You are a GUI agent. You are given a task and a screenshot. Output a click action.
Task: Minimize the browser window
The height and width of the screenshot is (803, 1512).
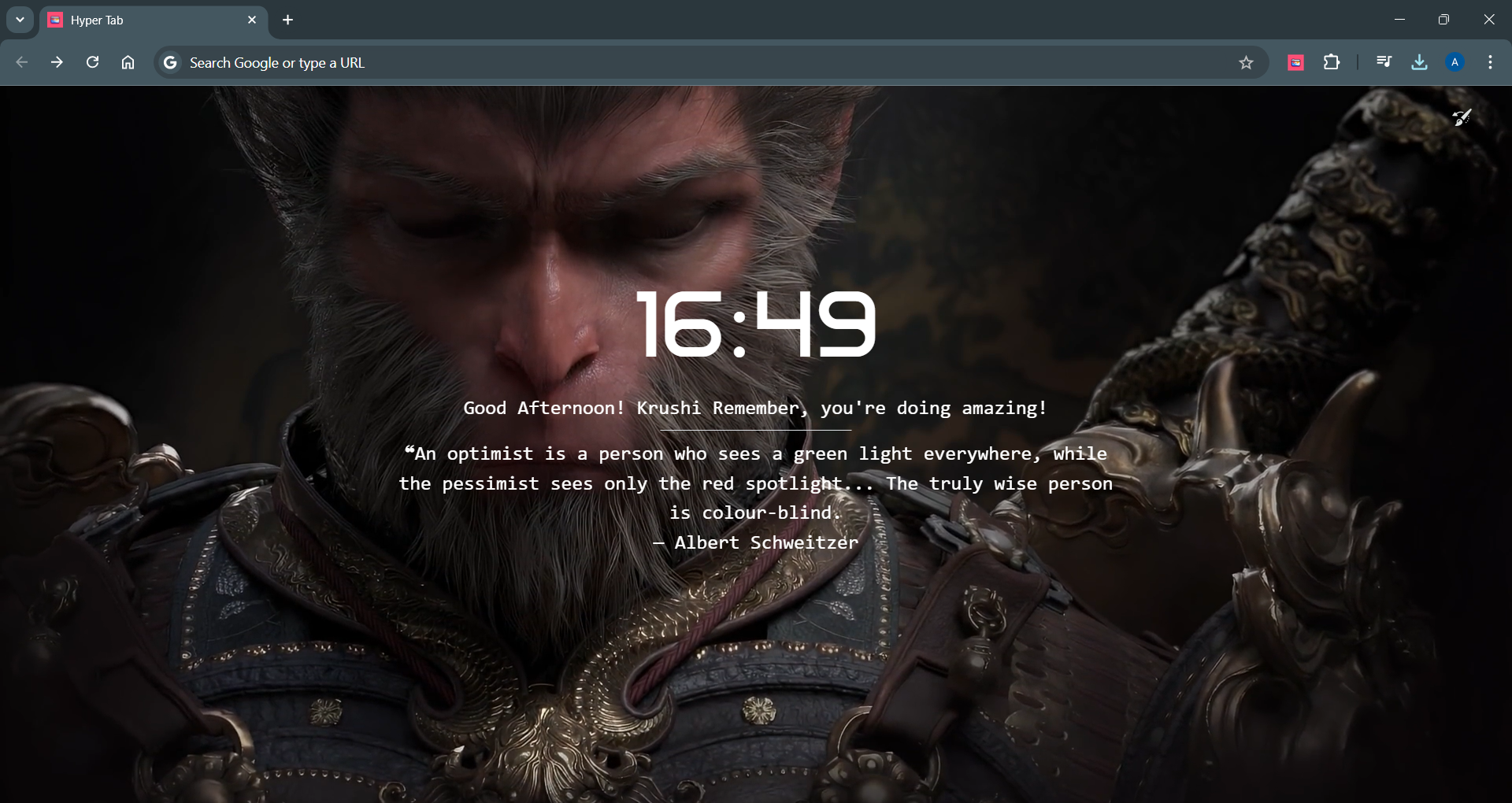[1399, 20]
